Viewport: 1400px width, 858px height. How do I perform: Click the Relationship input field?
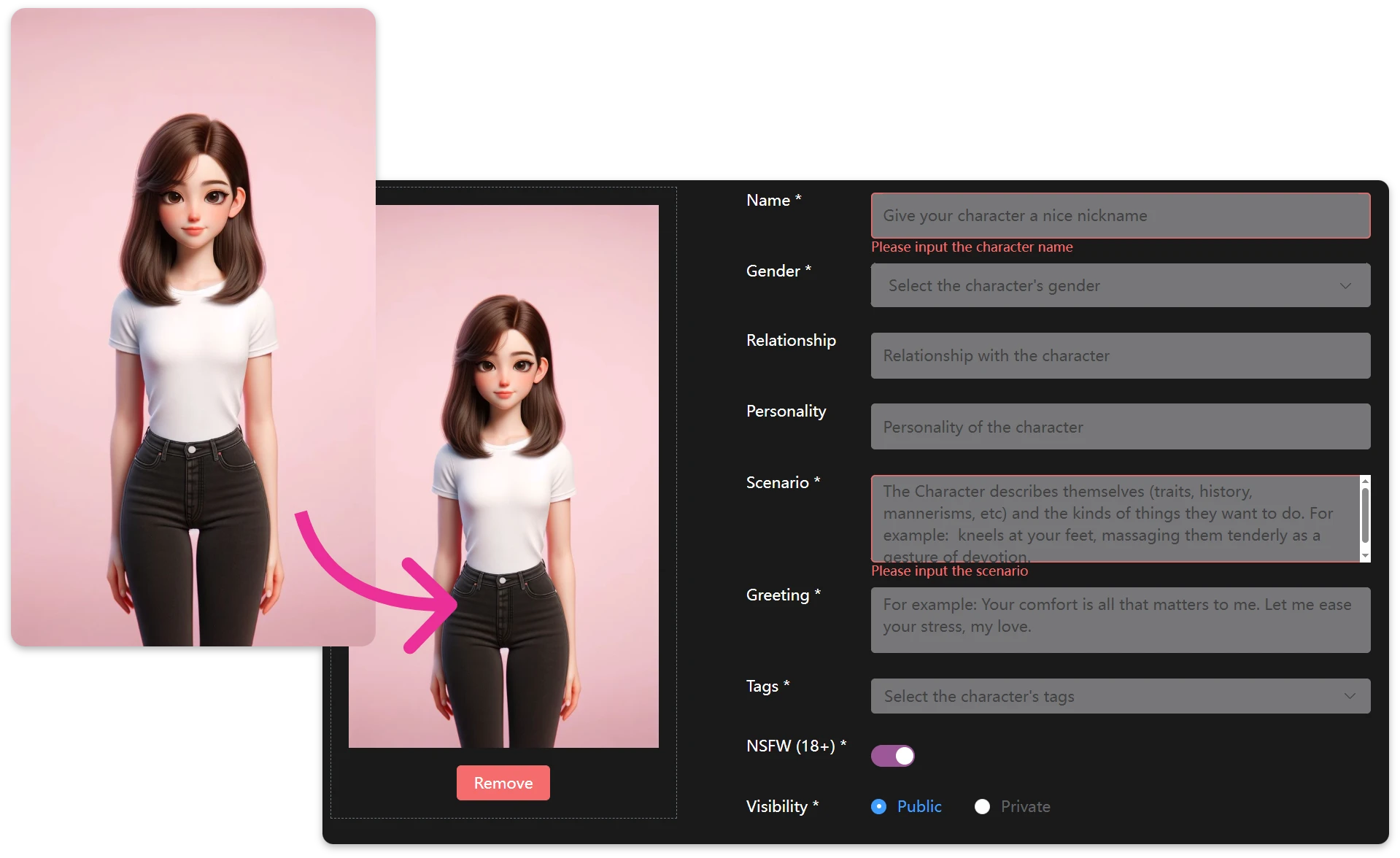click(1121, 355)
